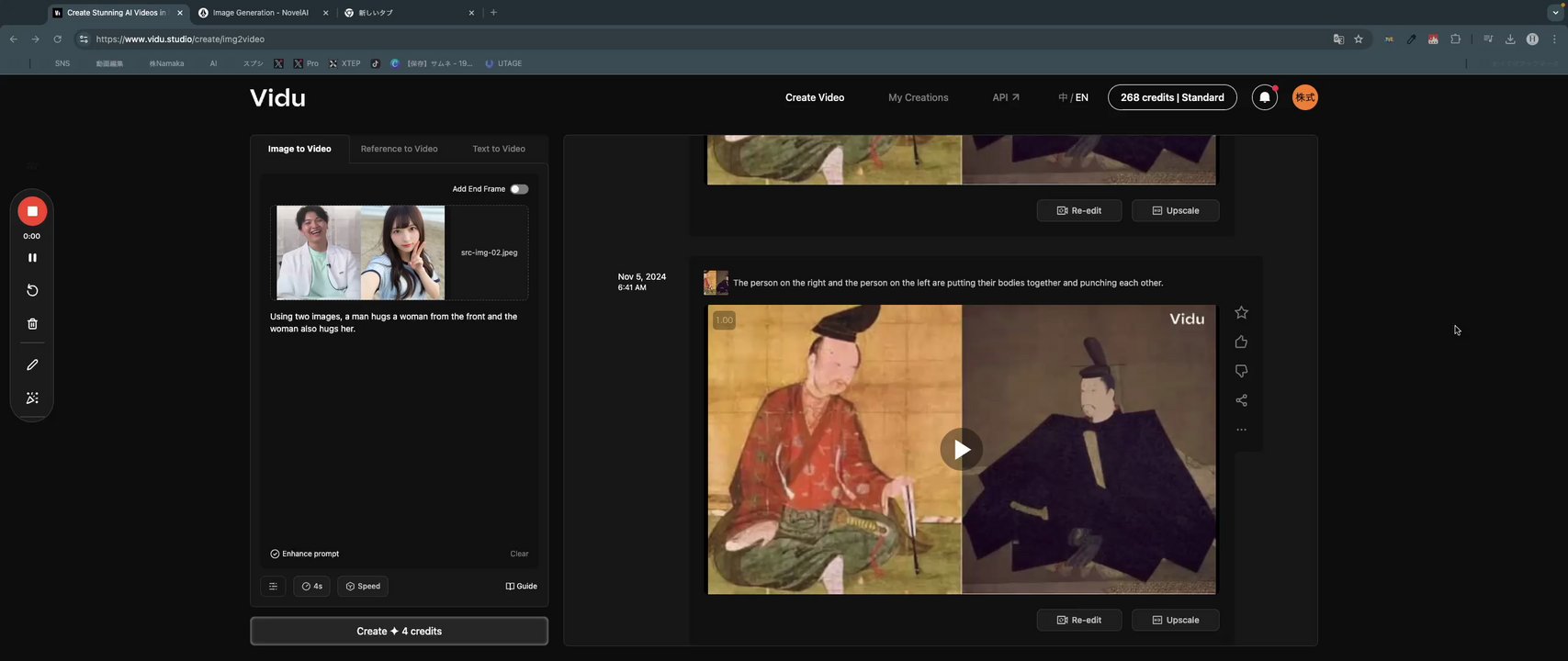Open the confetti effects tool in recorder bar

click(x=32, y=398)
